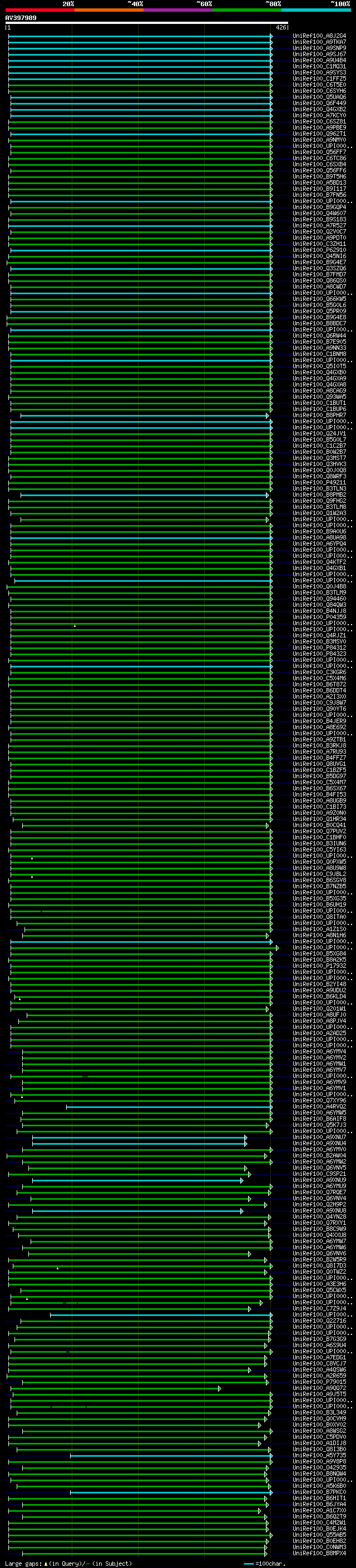The width and height of the screenshot is (356, 1568).
Task: Open the UniRef100_C1FFZ5 entry
Action: pyautogui.click(x=319, y=78)
